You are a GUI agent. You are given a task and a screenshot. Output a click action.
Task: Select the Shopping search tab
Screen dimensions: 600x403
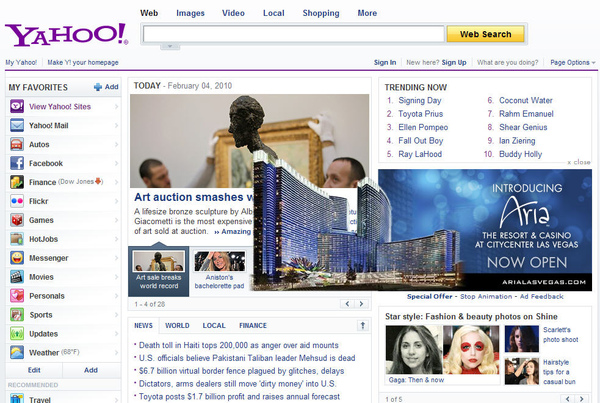pos(321,13)
